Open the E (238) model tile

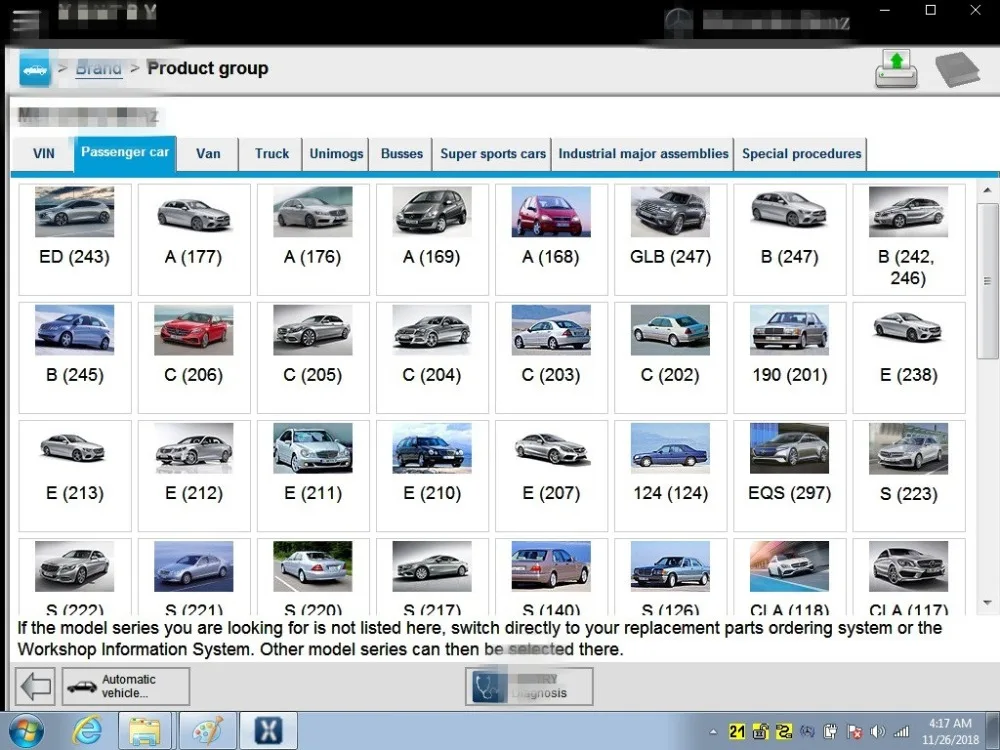(x=909, y=357)
